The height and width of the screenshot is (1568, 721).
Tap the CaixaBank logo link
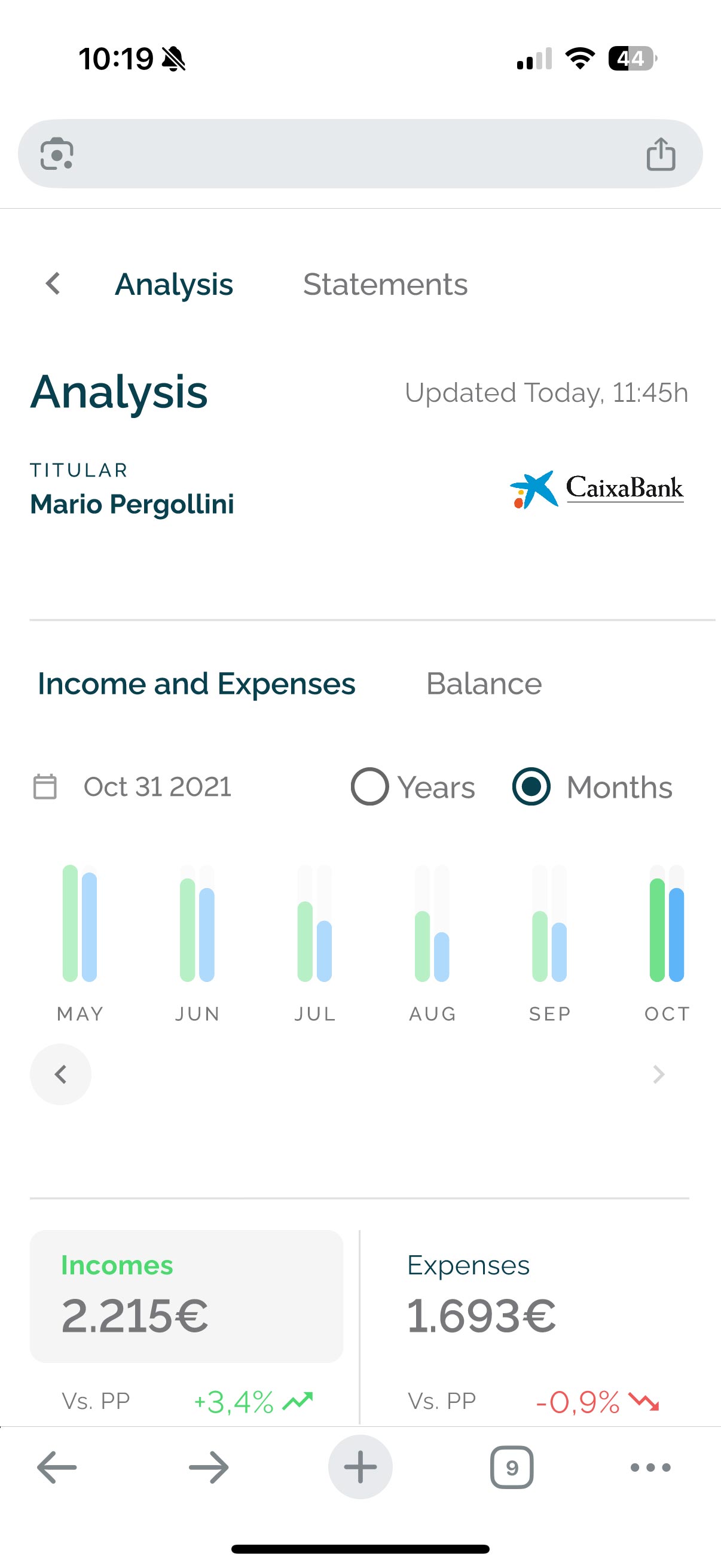596,489
